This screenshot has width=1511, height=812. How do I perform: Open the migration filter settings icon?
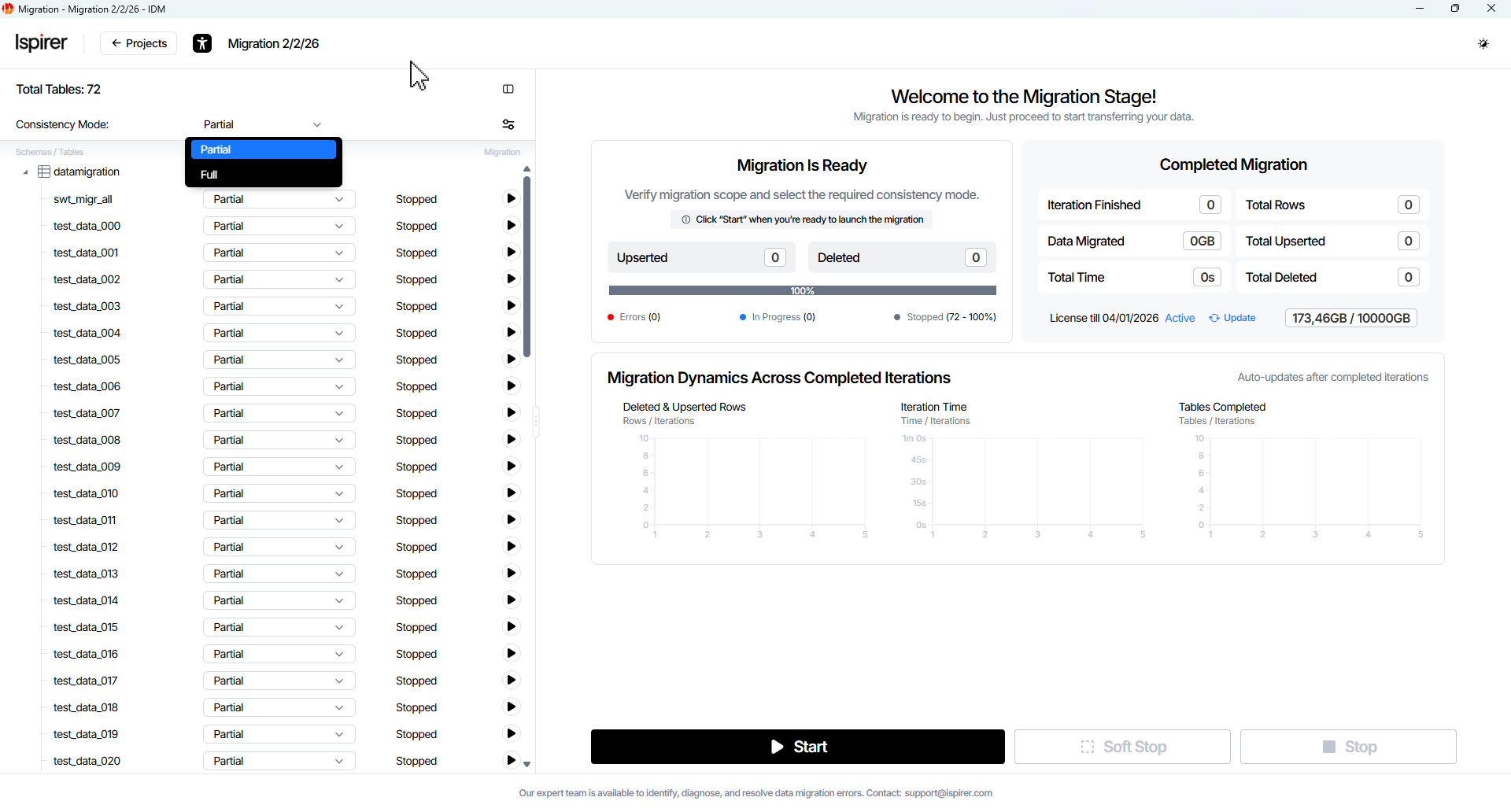click(x=508, y=124)
